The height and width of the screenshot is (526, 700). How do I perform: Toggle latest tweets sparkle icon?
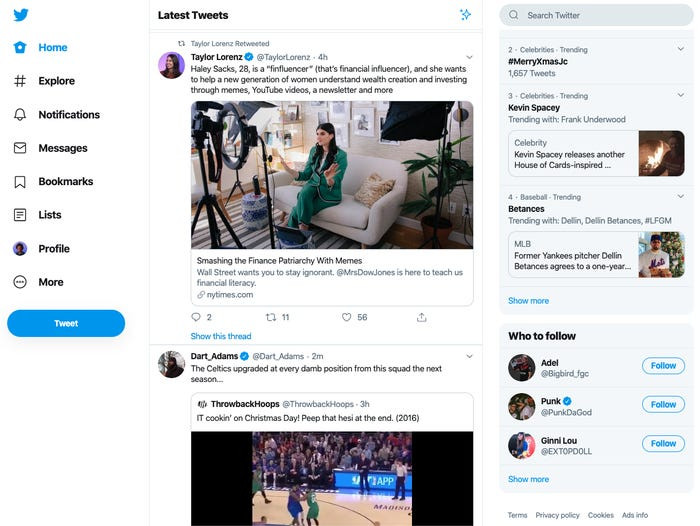pos(465,15)
